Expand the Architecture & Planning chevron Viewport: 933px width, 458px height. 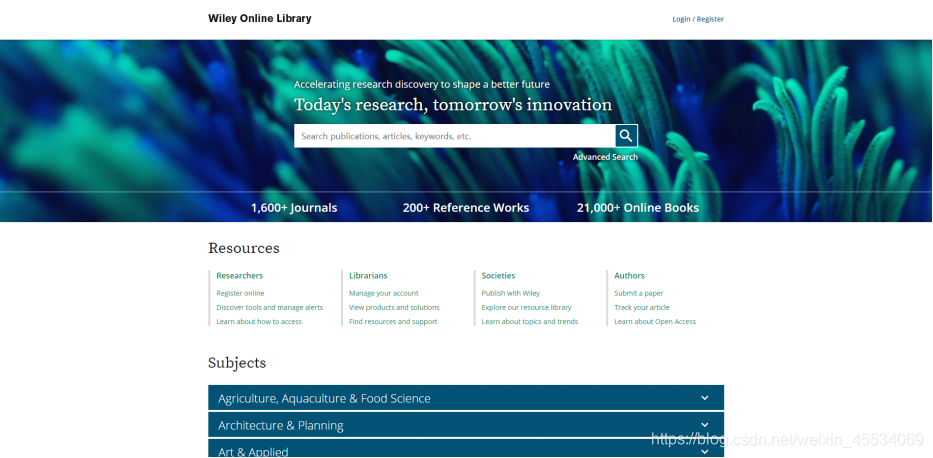[705, 425]
